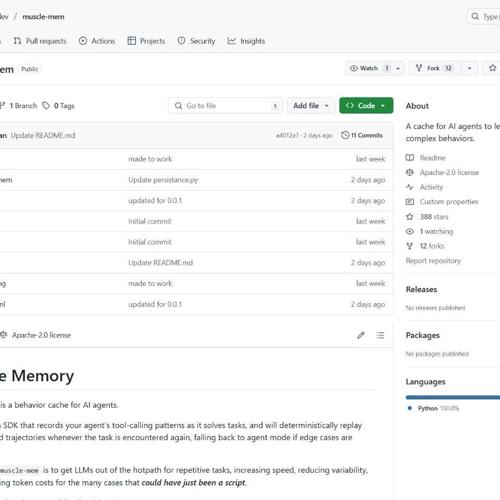Image resolution: width=500 pixels, height=500 pixels.
Task: Click the book icon beside Readme
Action: click(410, 158)
